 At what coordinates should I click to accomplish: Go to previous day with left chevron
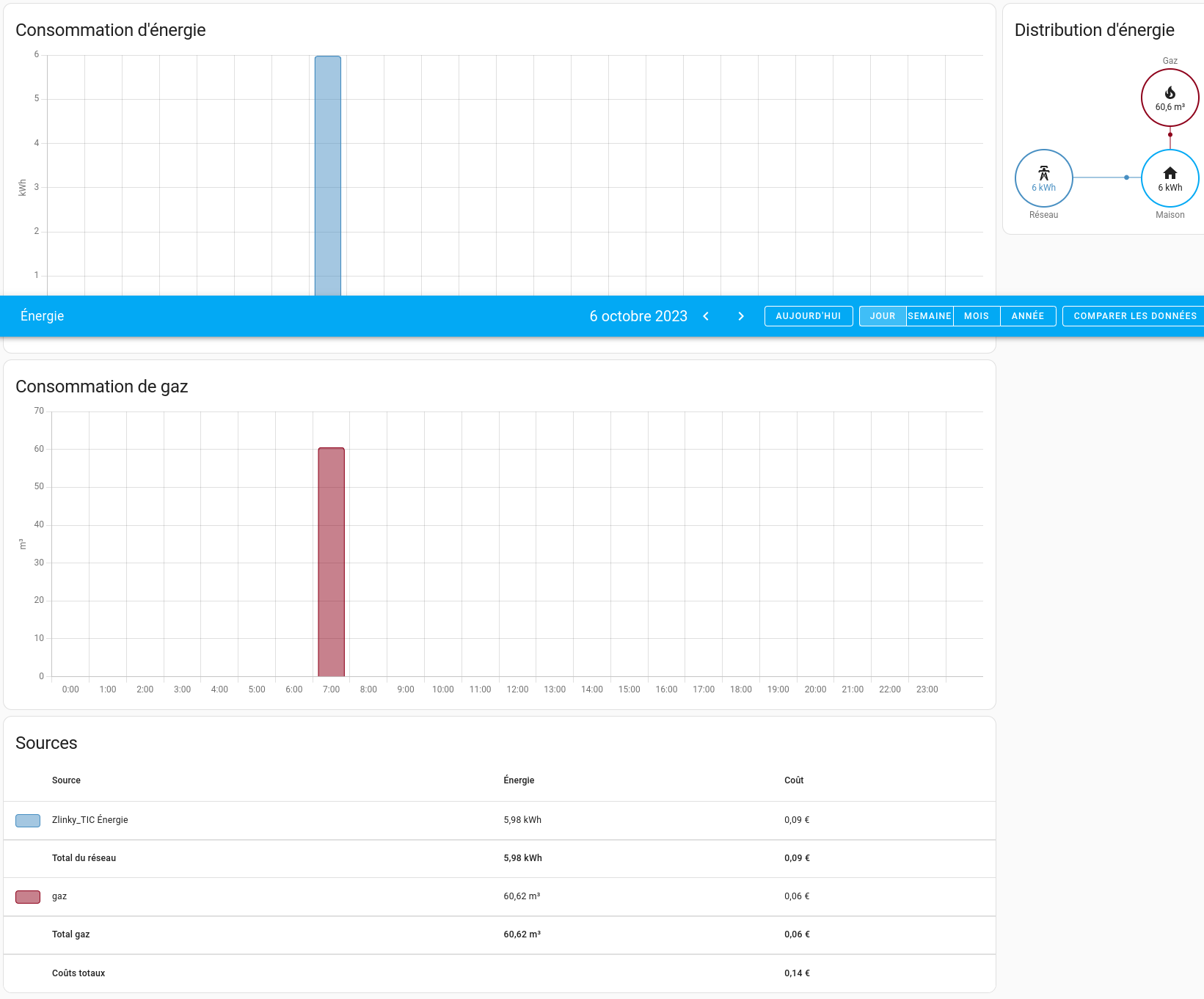[706, 316]
